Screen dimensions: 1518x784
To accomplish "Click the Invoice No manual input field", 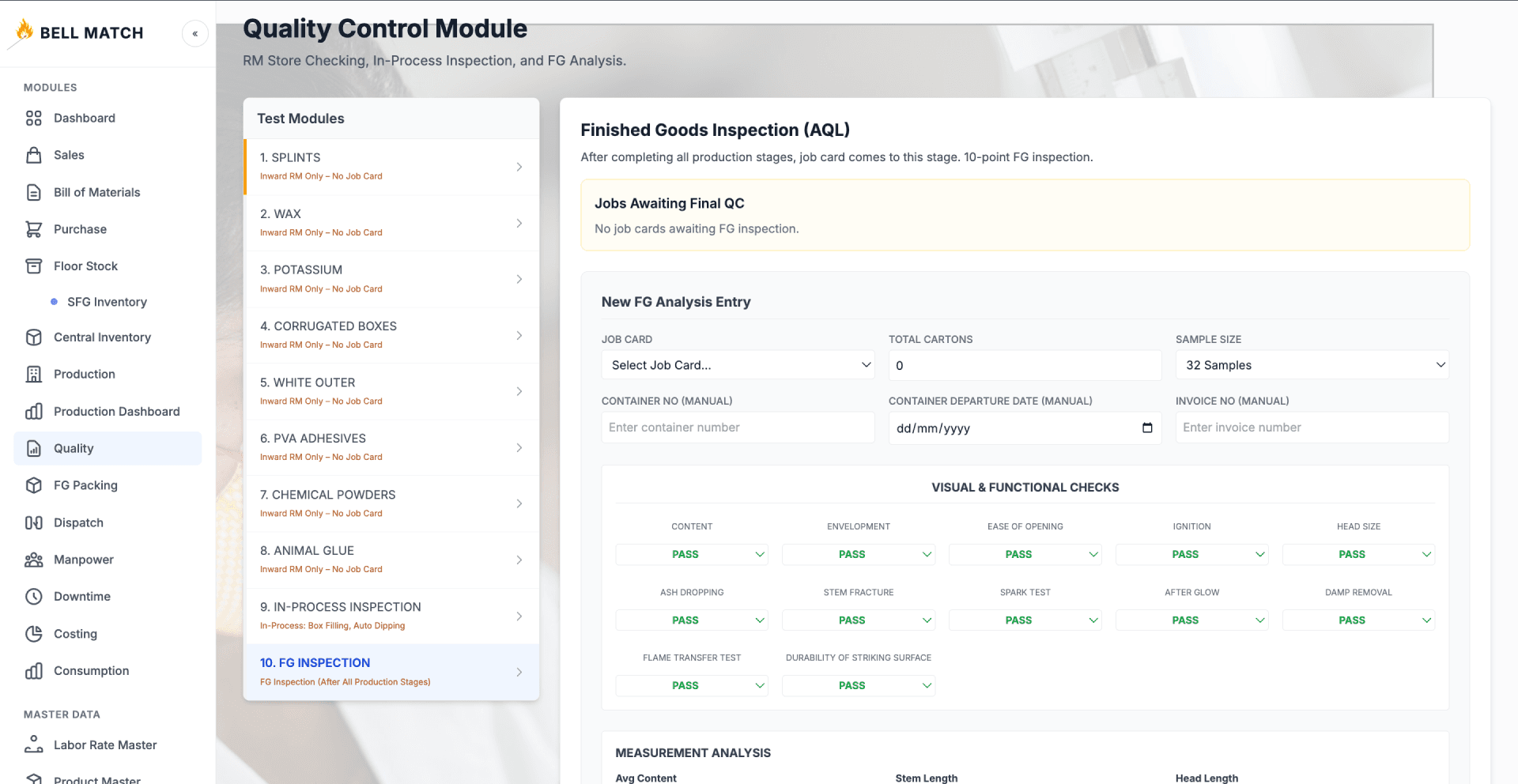I will coord(1312,428).
